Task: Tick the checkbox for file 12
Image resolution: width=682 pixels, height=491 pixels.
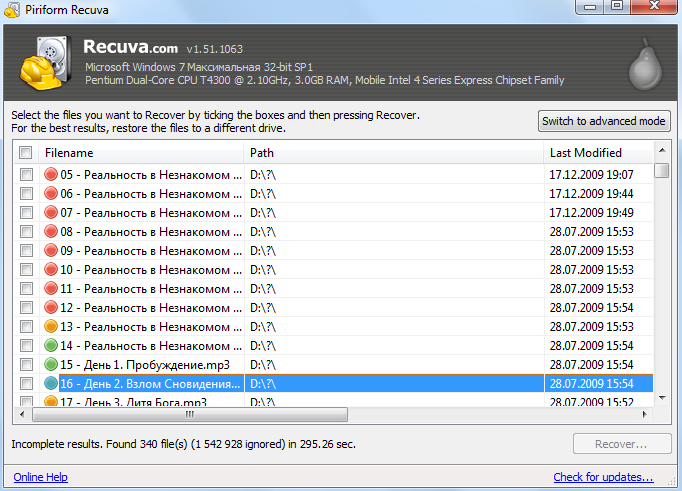Action: [x=27, y=307]
